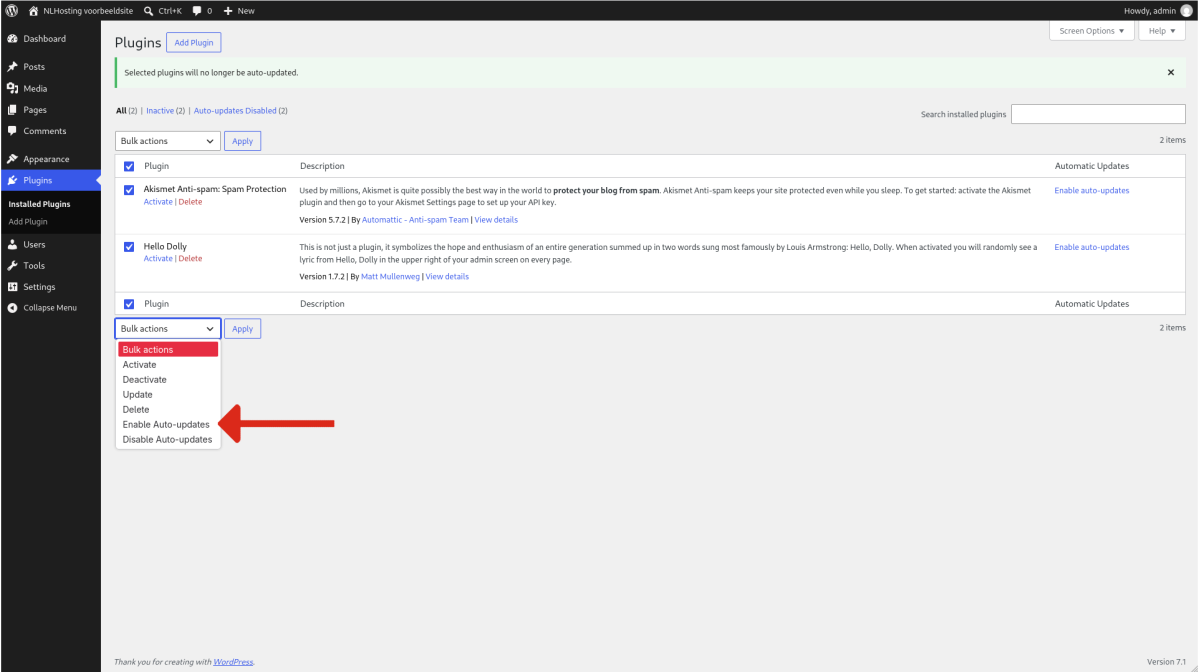
Task: Click the Posts pin icon in sidebar
Action: 12,67
